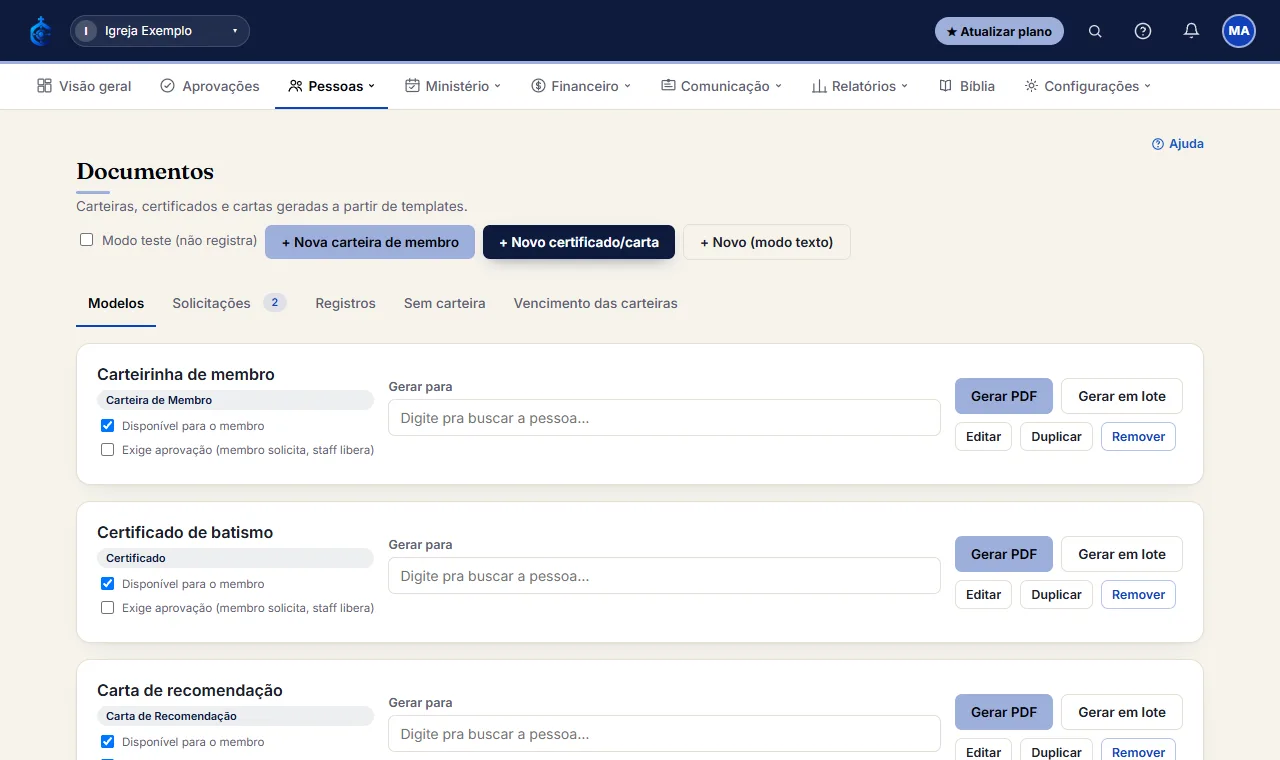Click Duplicar on Certificado de batismo
The width and height of the screenshot is (1280, 760).
pos(1056,595)
